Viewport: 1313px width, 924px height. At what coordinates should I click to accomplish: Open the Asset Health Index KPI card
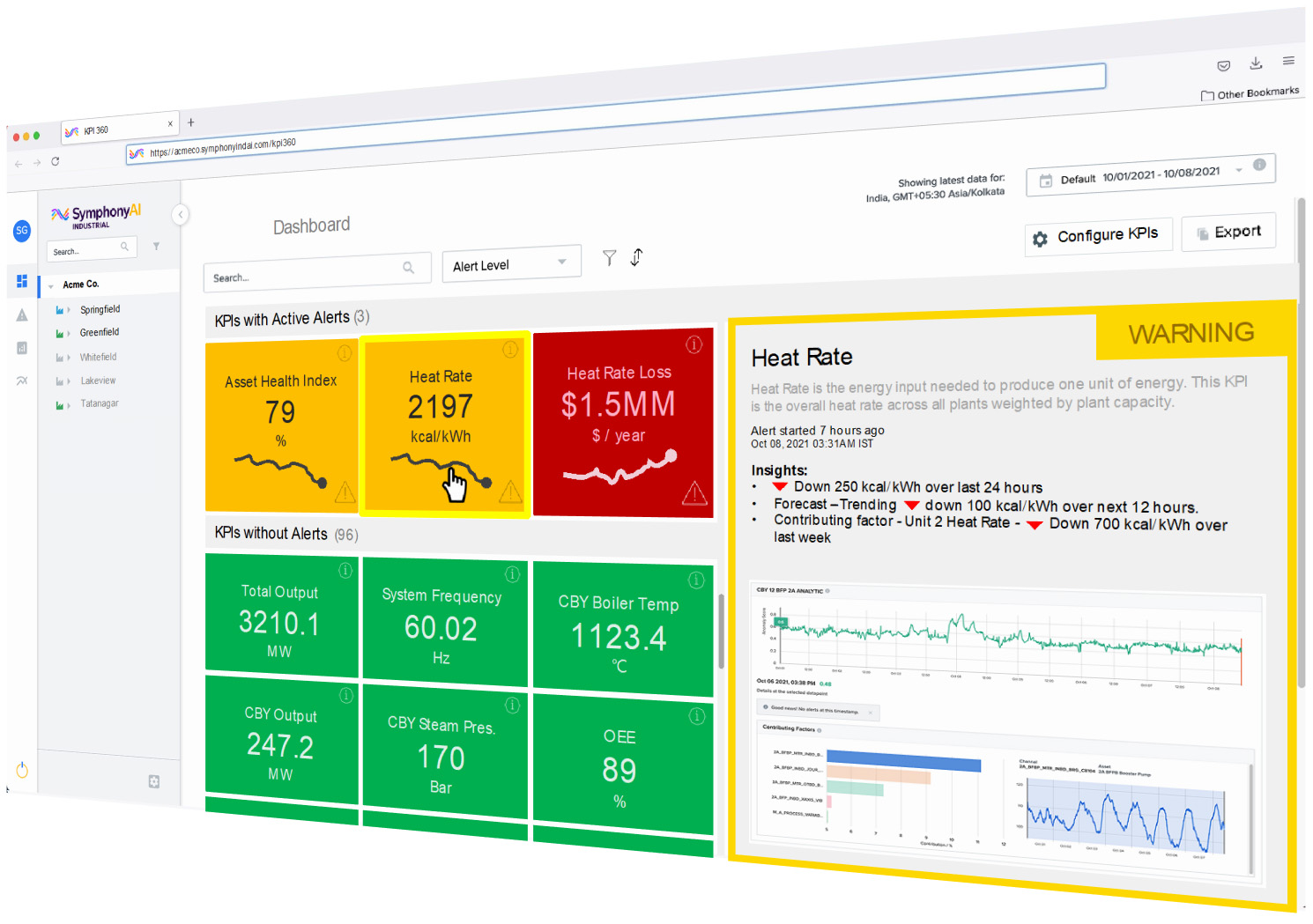click(x=281, y=427)
